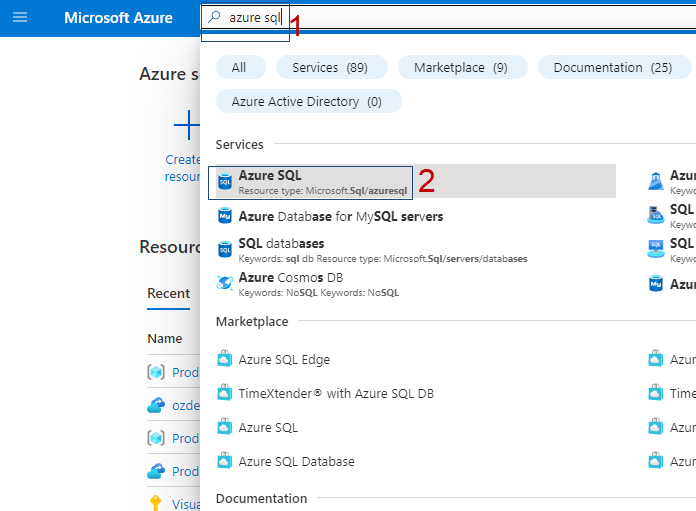The height and width of the screenshot is (511, 696).
Task: Click the SQL server monitor icon in the right column
Action: (x=656, y=249)
